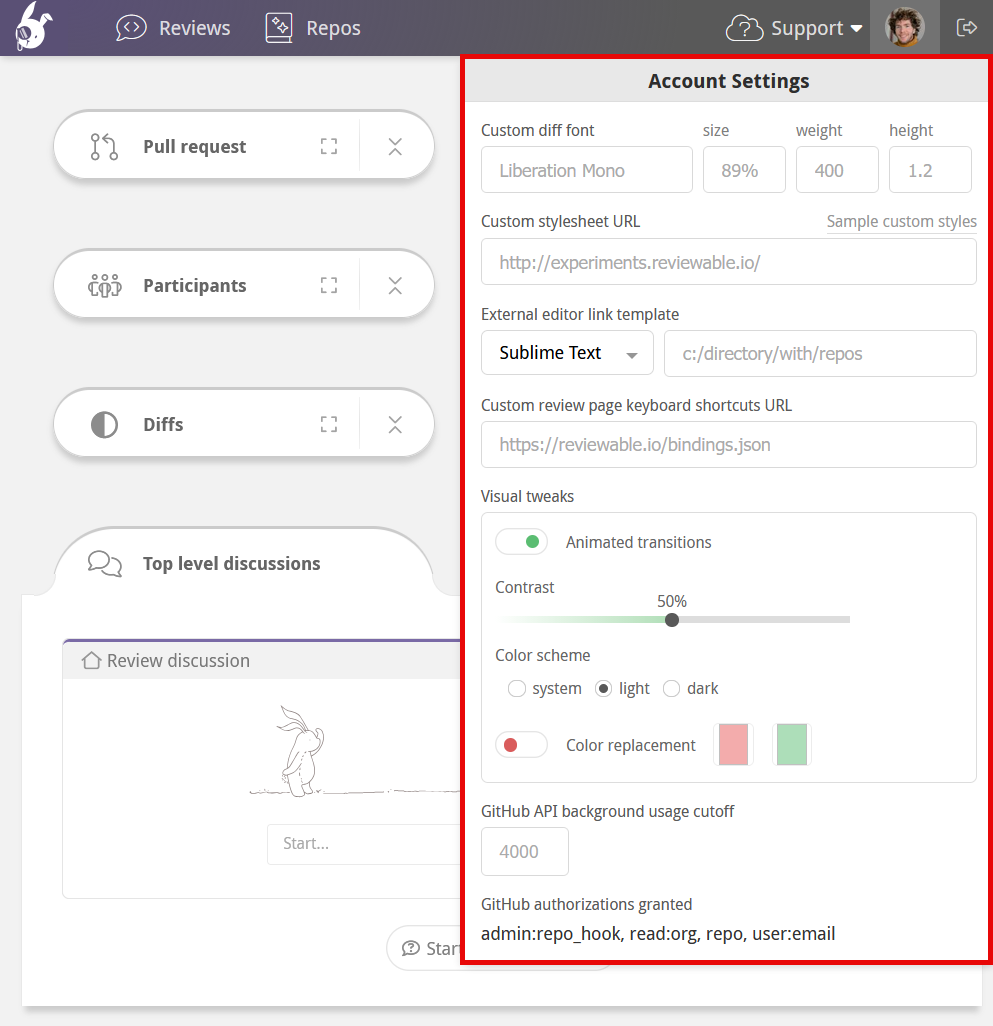The height and width of the screenshot is (1026, 993).
Task: Open the Sample custom styles link
Action: click(x=900, y=221)
